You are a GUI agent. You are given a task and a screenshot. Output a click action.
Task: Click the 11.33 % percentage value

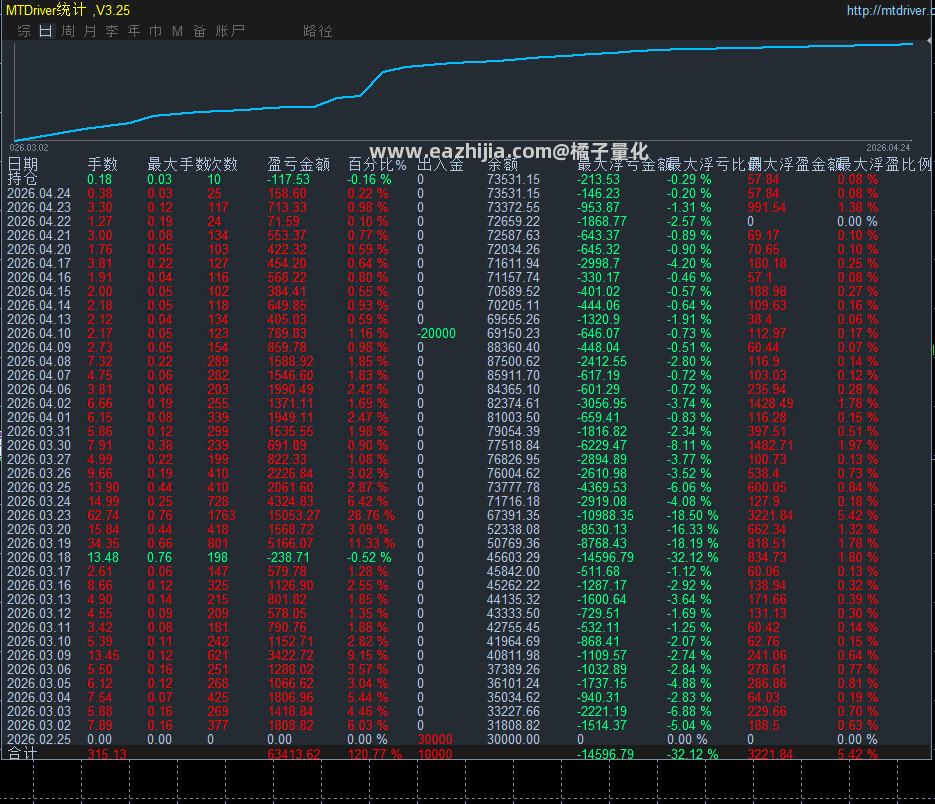[371, 543]
